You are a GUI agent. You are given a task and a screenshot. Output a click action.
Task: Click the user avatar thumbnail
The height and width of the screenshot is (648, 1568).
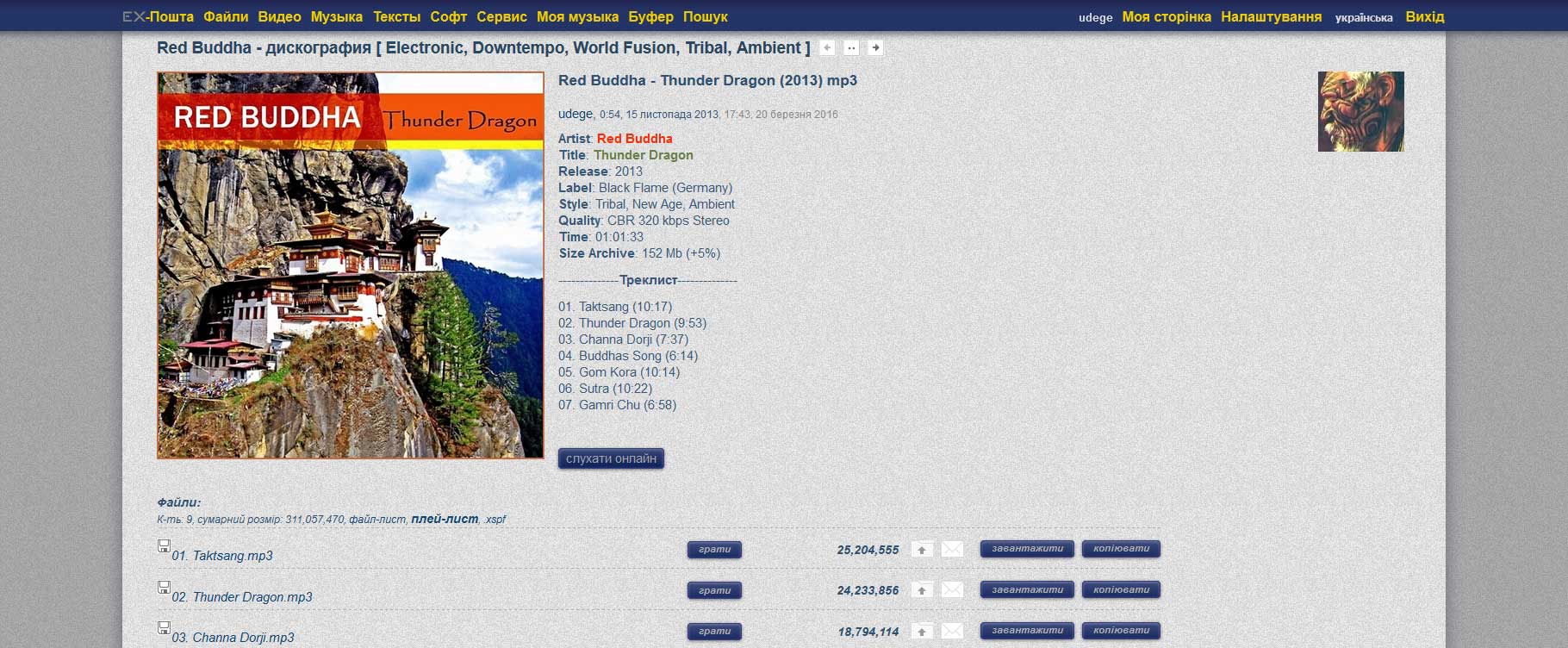click(1361, 111)
